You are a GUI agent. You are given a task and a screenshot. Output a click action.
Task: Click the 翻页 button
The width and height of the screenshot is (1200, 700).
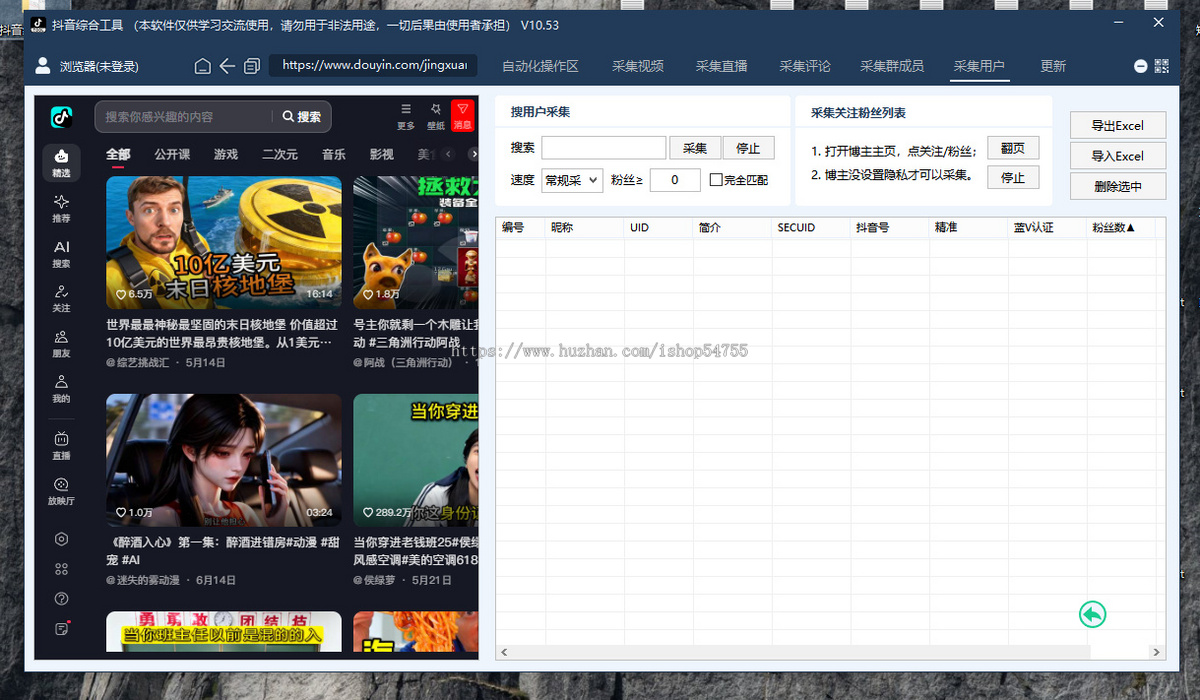(x=1013, y=148)
